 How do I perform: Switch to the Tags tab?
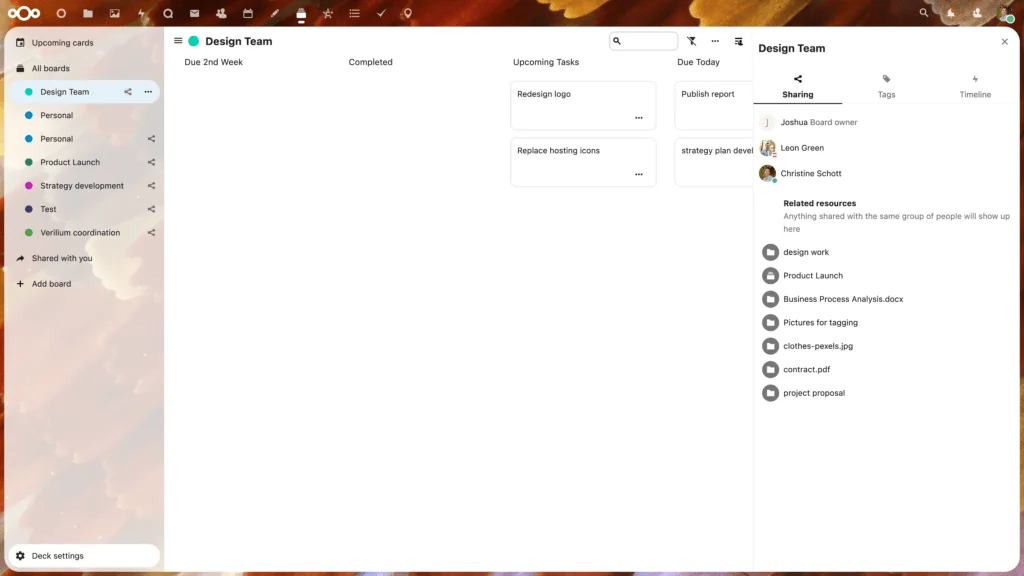pos(886,86)
